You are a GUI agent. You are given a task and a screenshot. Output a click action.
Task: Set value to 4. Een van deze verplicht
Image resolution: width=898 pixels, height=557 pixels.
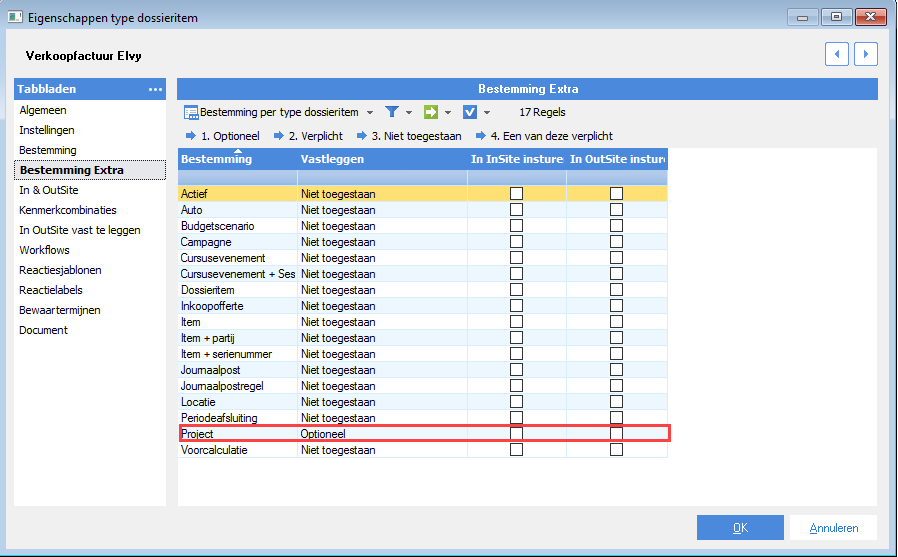click(544, 136)
